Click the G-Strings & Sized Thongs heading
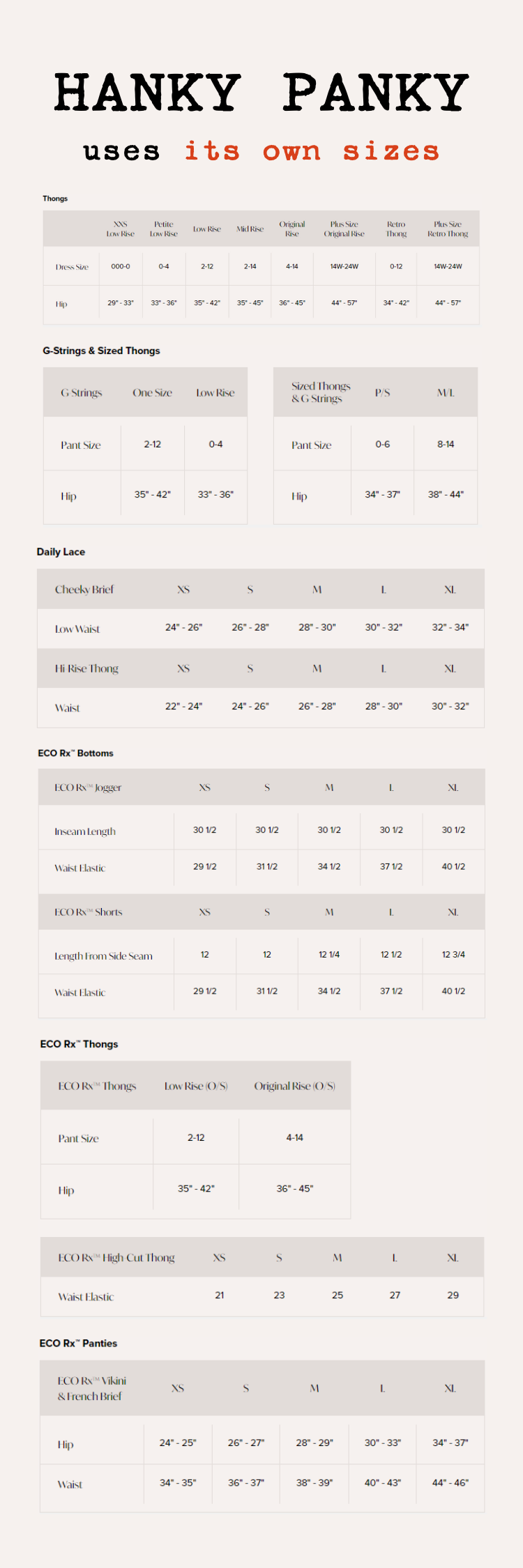Screen dimensions: 523x1568 101,351
